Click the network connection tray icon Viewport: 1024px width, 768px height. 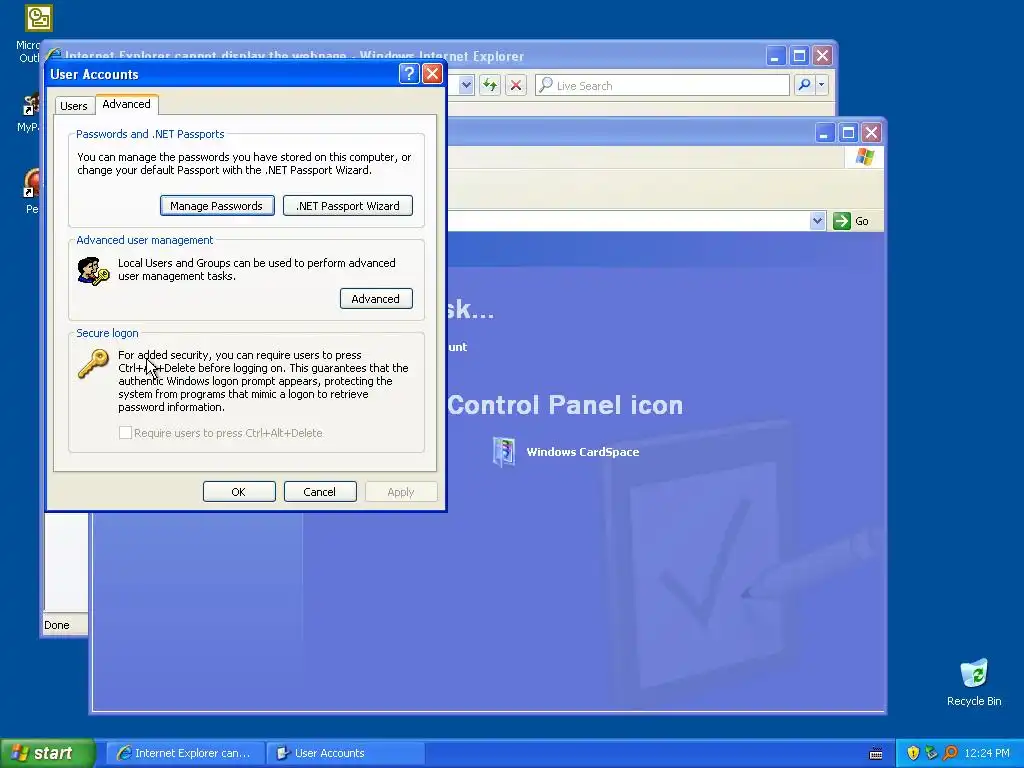931,753
